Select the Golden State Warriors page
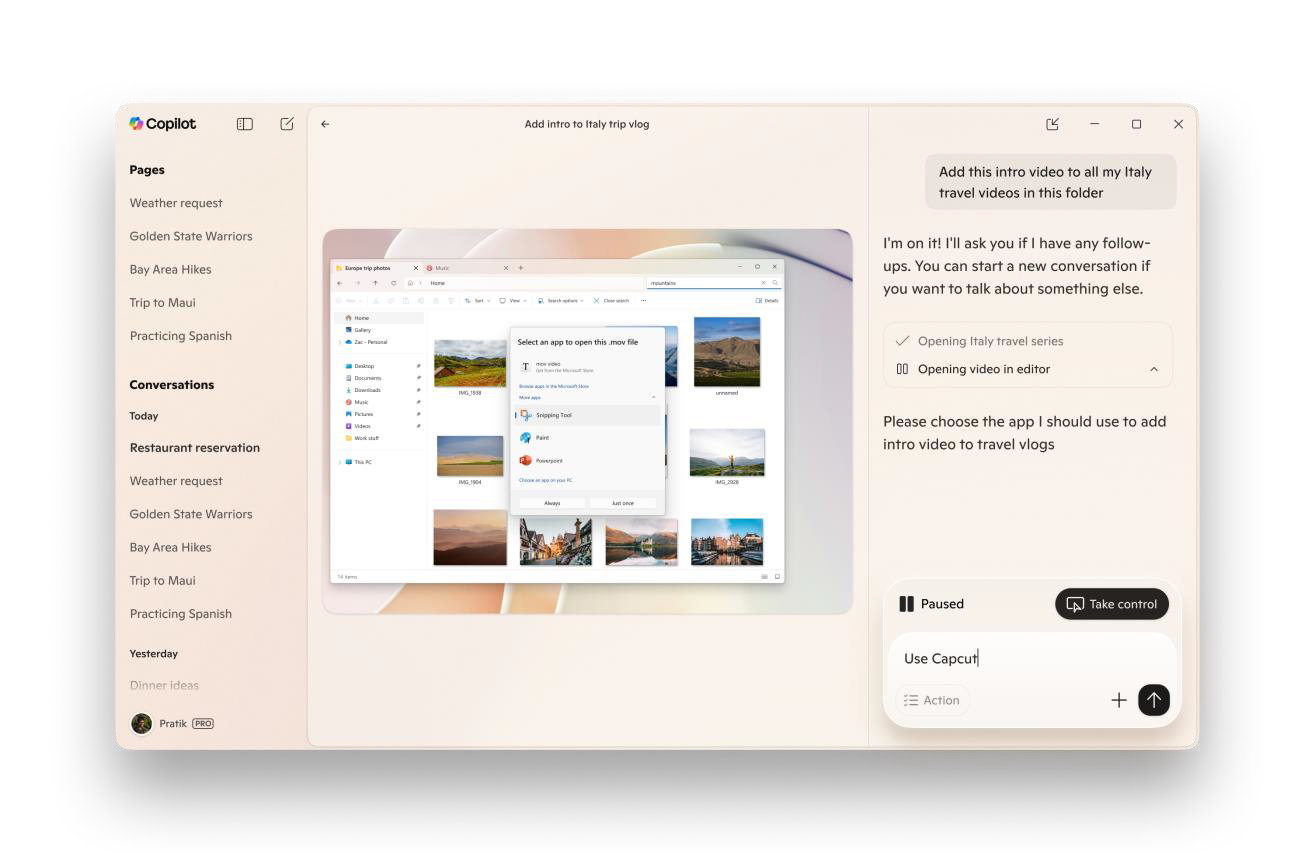The width and height of the screenshot is (1315, 853). [x=190, y=236]
